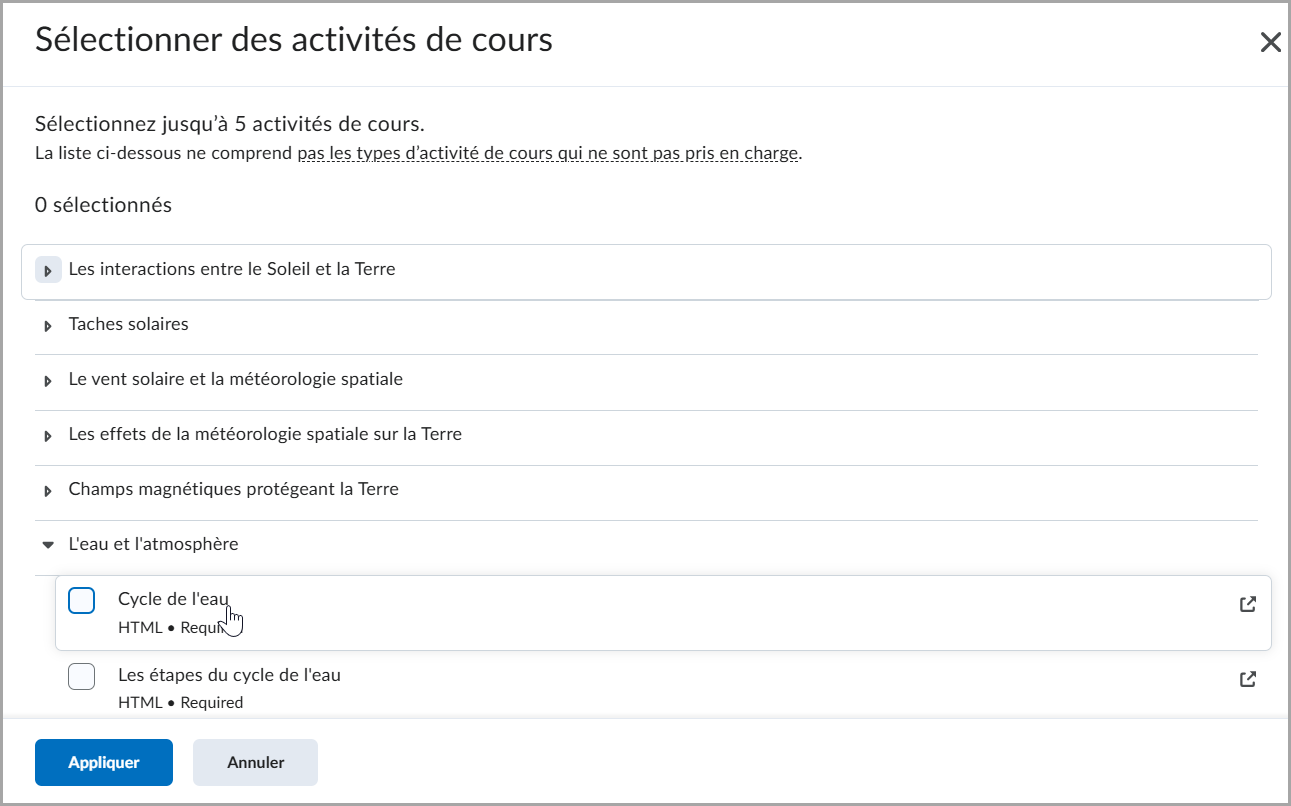The image size is (1291, 806).
Task: Click the "Les interactions entre le Soleil" row
Action: coord(231,269)
